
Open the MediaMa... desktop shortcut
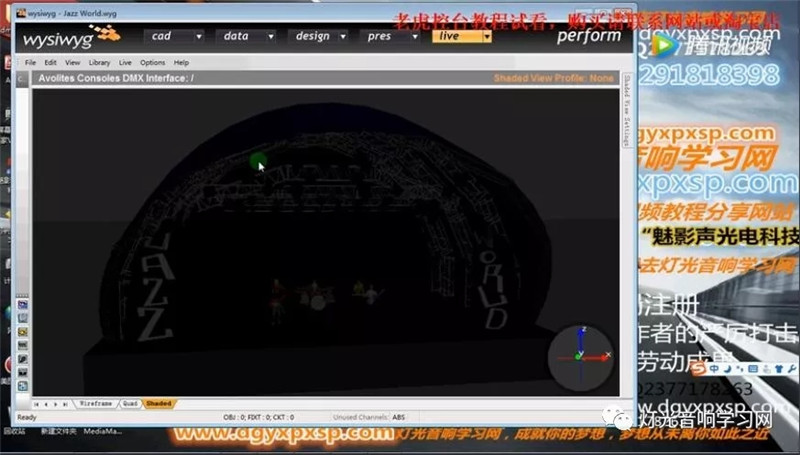tap(103, 431)
